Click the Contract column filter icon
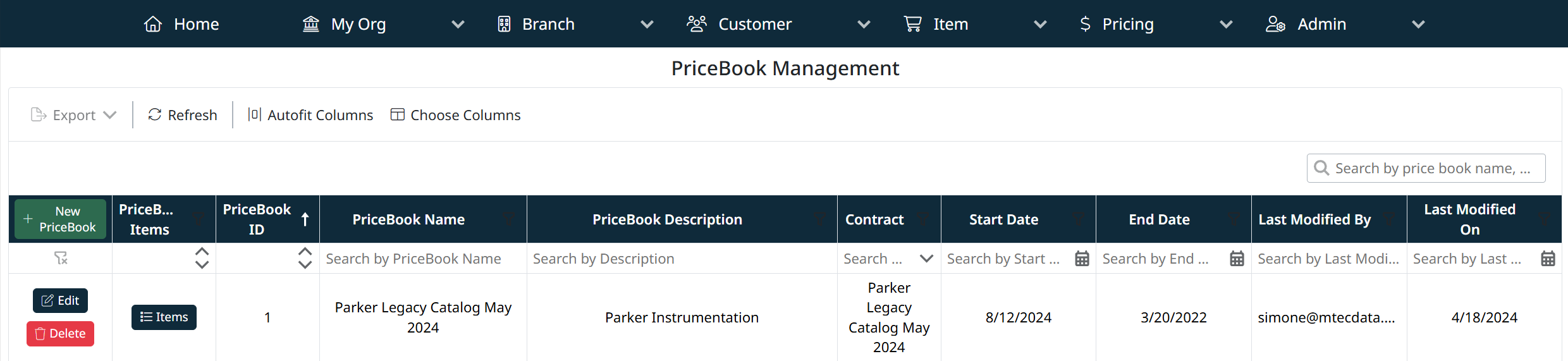This screenshot has height=361, width=1568. (x=923, y=219)
